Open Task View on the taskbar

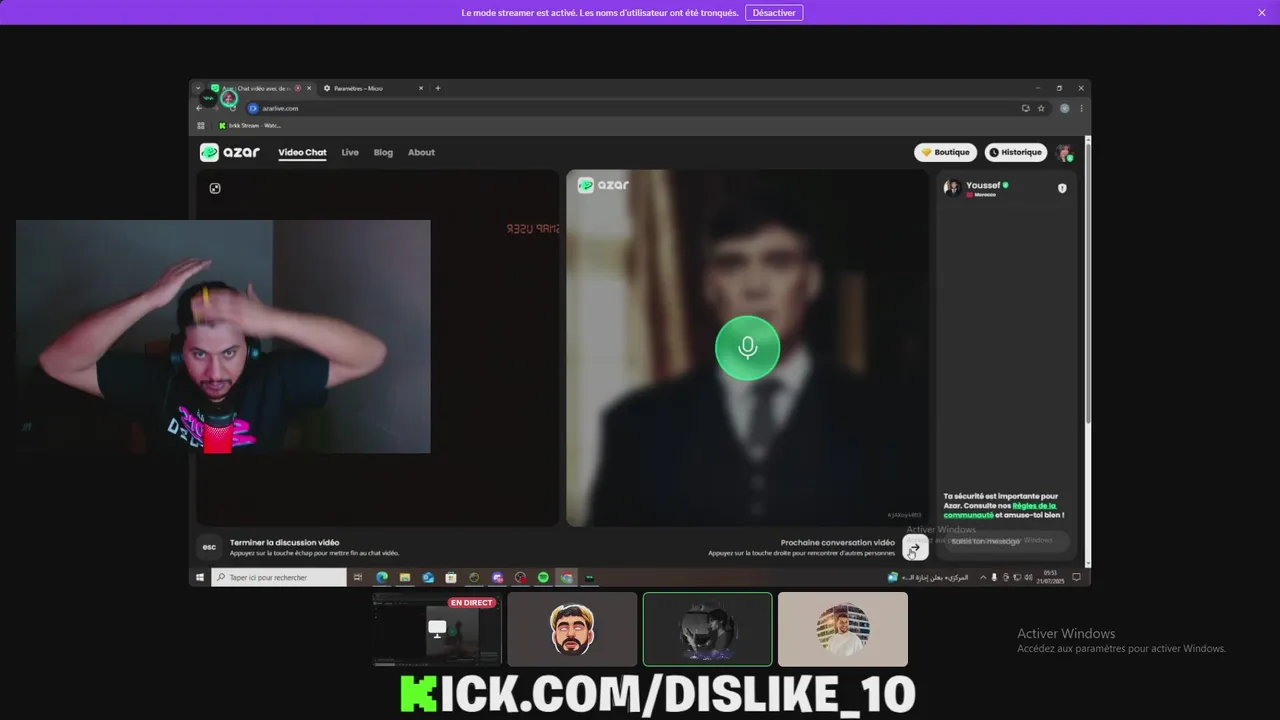358,577
